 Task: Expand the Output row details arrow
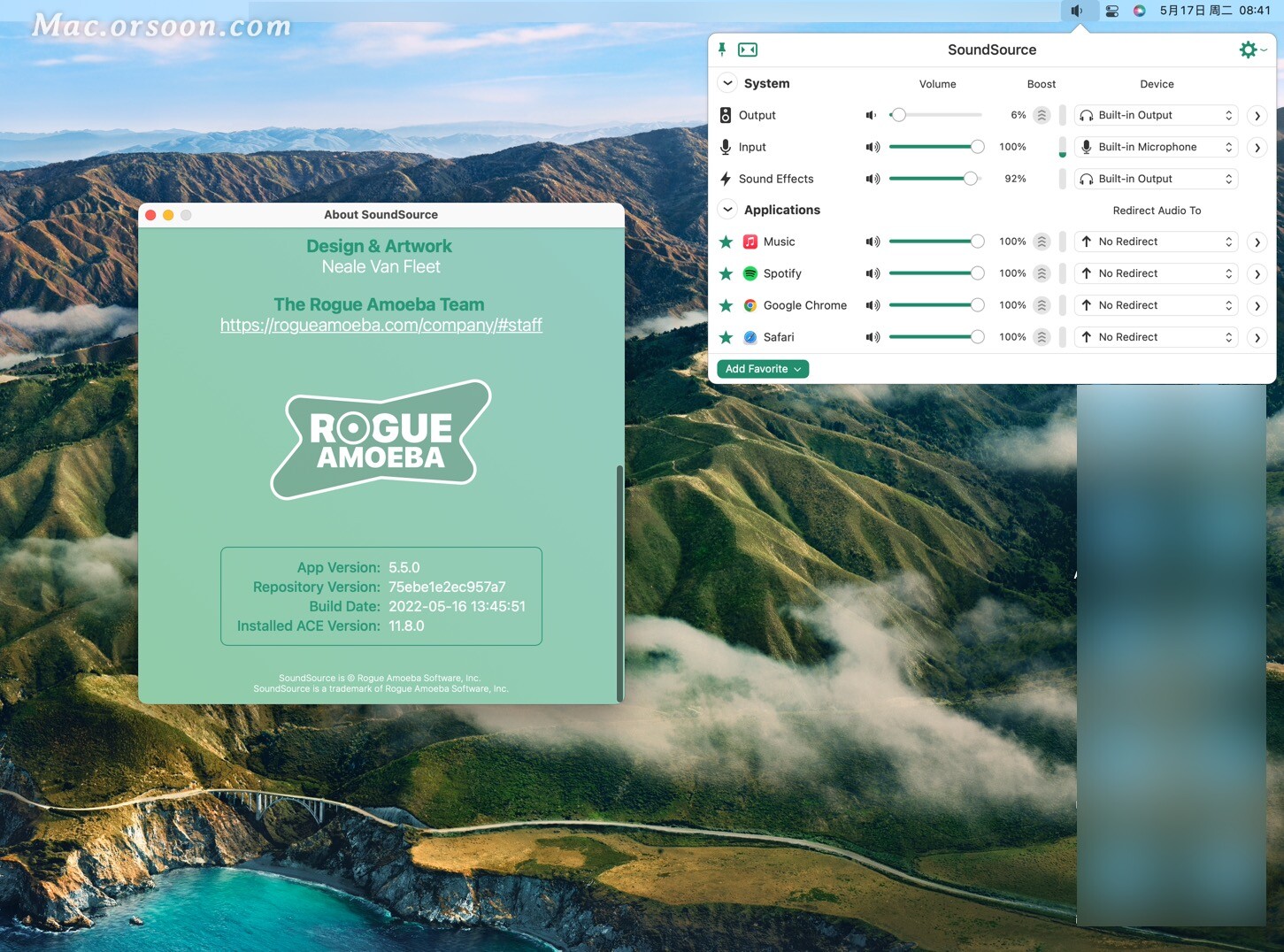point(1257,116)
